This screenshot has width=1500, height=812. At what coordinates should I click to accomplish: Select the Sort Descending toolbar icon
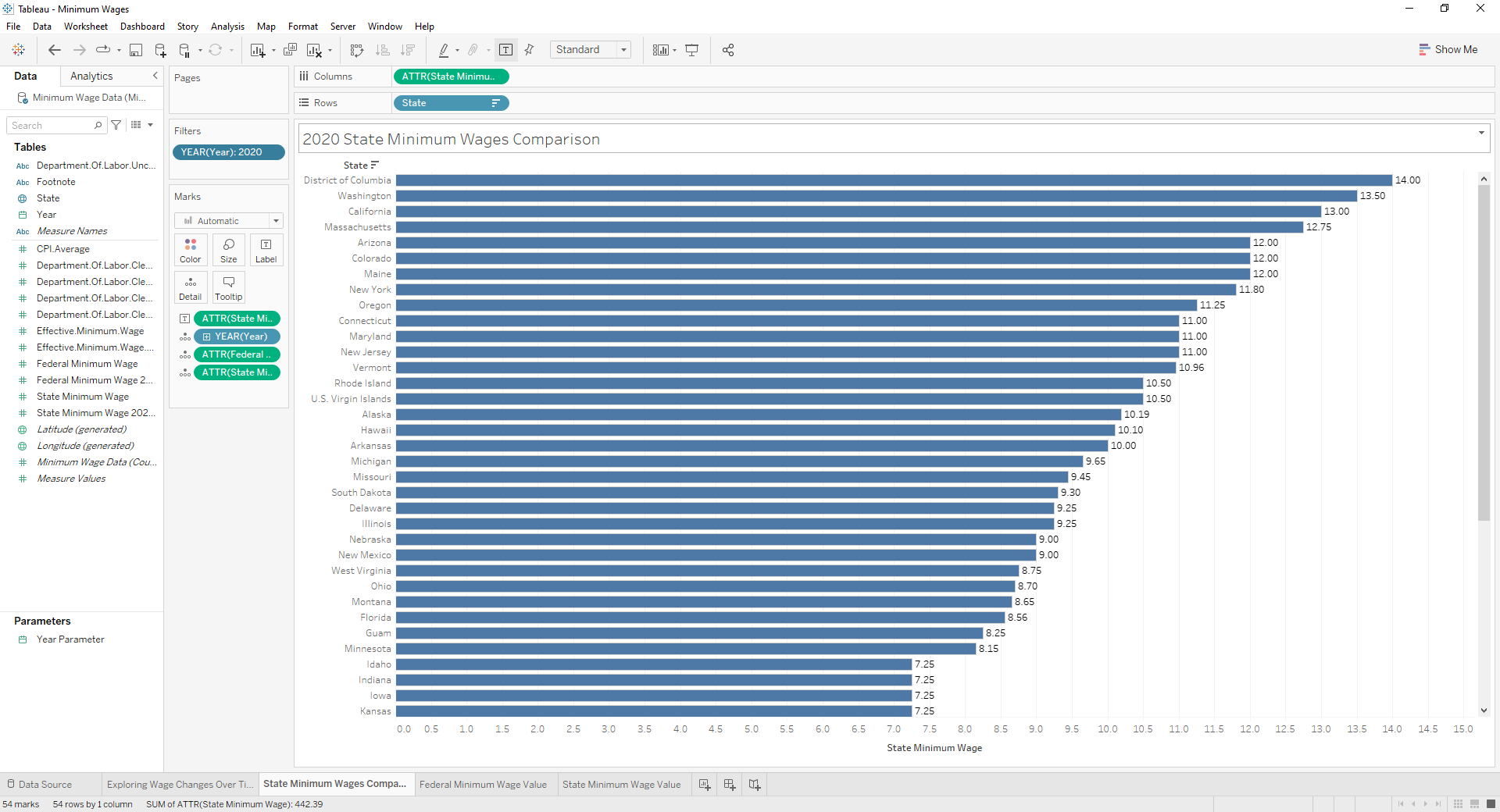pyautogui.click(x=408, y=50)
